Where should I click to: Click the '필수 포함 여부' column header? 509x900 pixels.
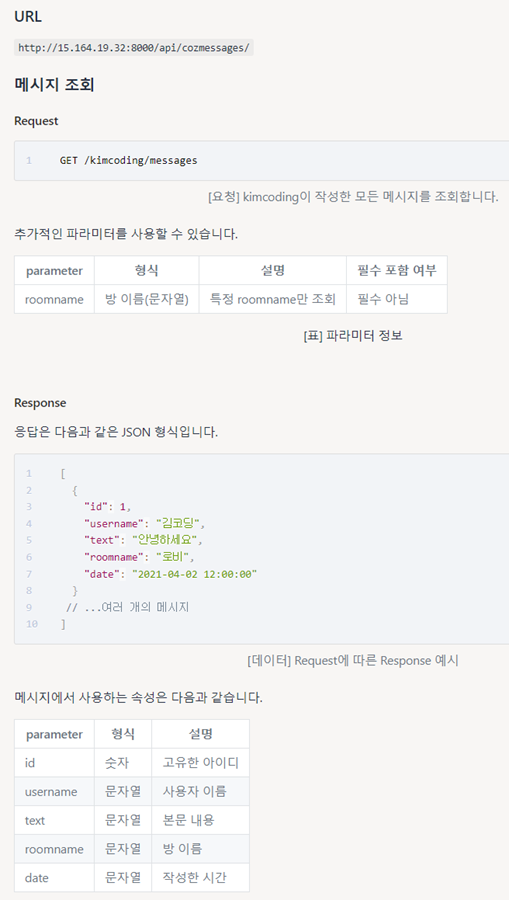[397, 270]
